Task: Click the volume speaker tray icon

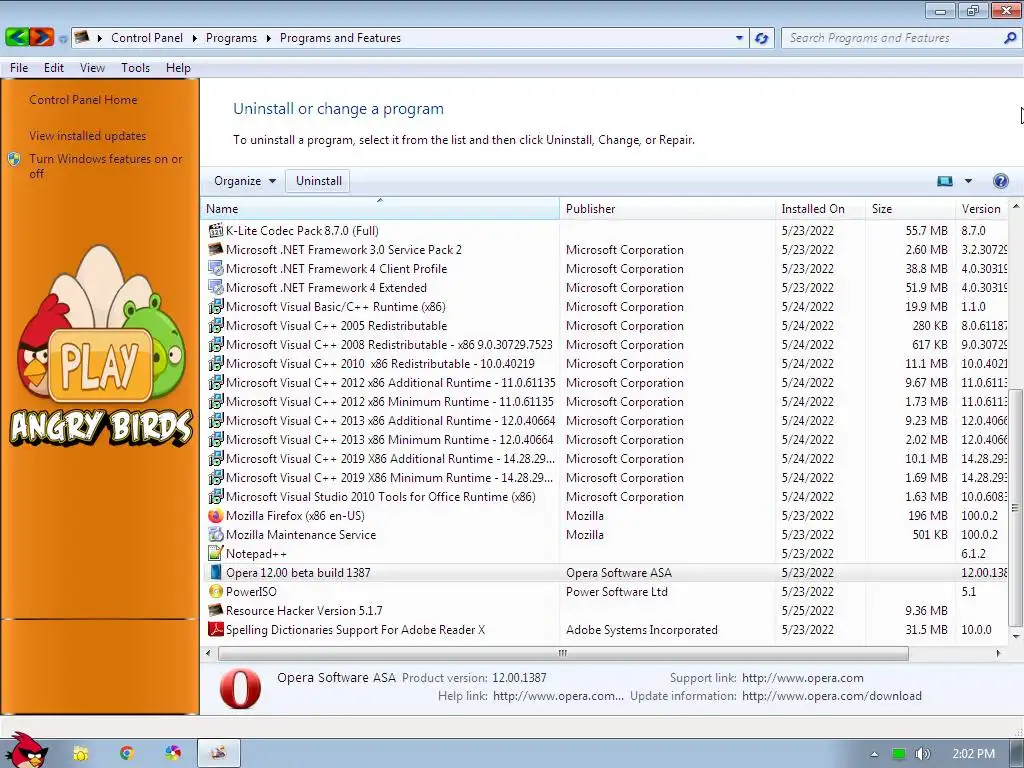Action: pyautogui.click(x=922, y=754)
